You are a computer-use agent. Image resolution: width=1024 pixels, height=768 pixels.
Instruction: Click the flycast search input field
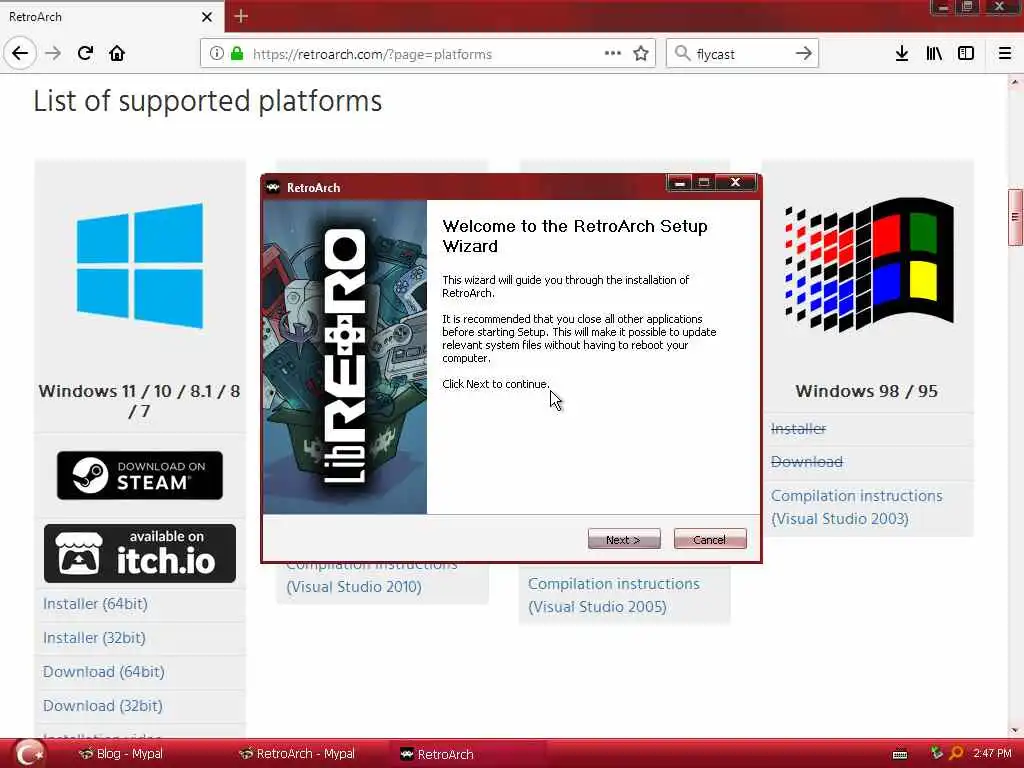(741, 54)
